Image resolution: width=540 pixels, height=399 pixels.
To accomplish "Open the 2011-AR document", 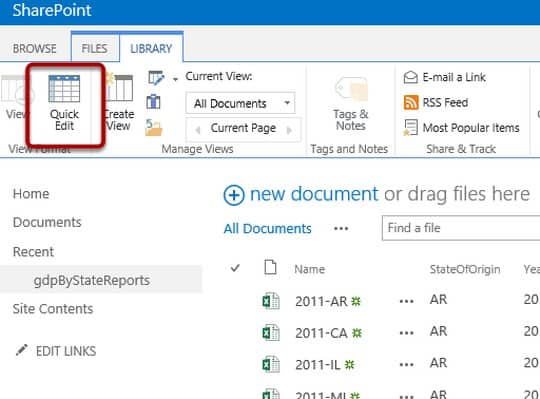I will tap(321, 302).
